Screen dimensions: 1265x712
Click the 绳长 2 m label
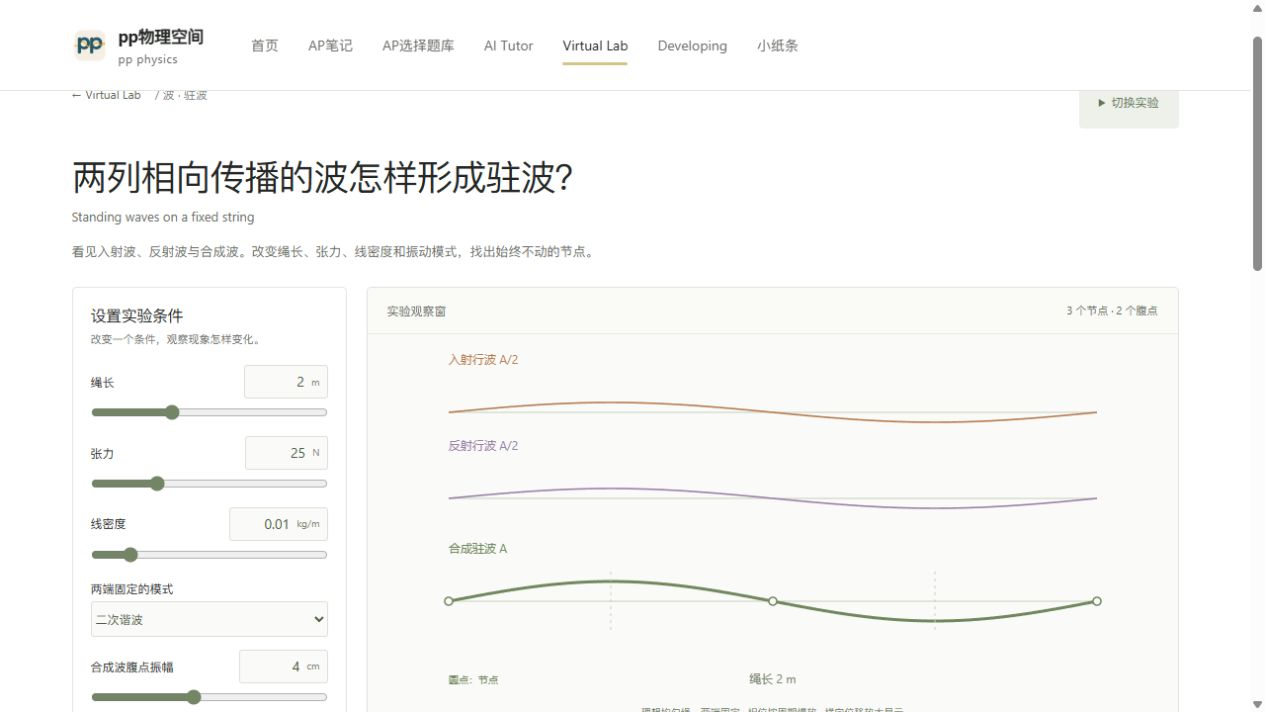(x=773, y=679)
